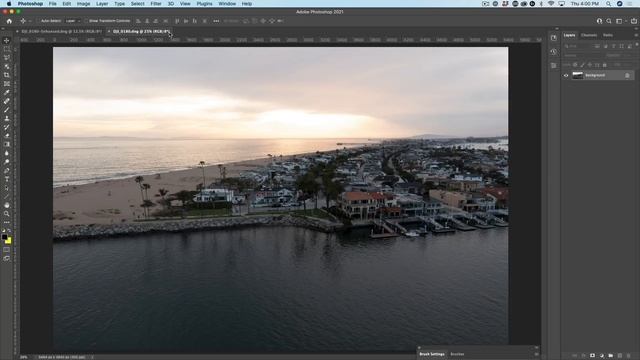Select the Lasso tool
The height and width of the screenshot is (360, 640).
point(7,58)
